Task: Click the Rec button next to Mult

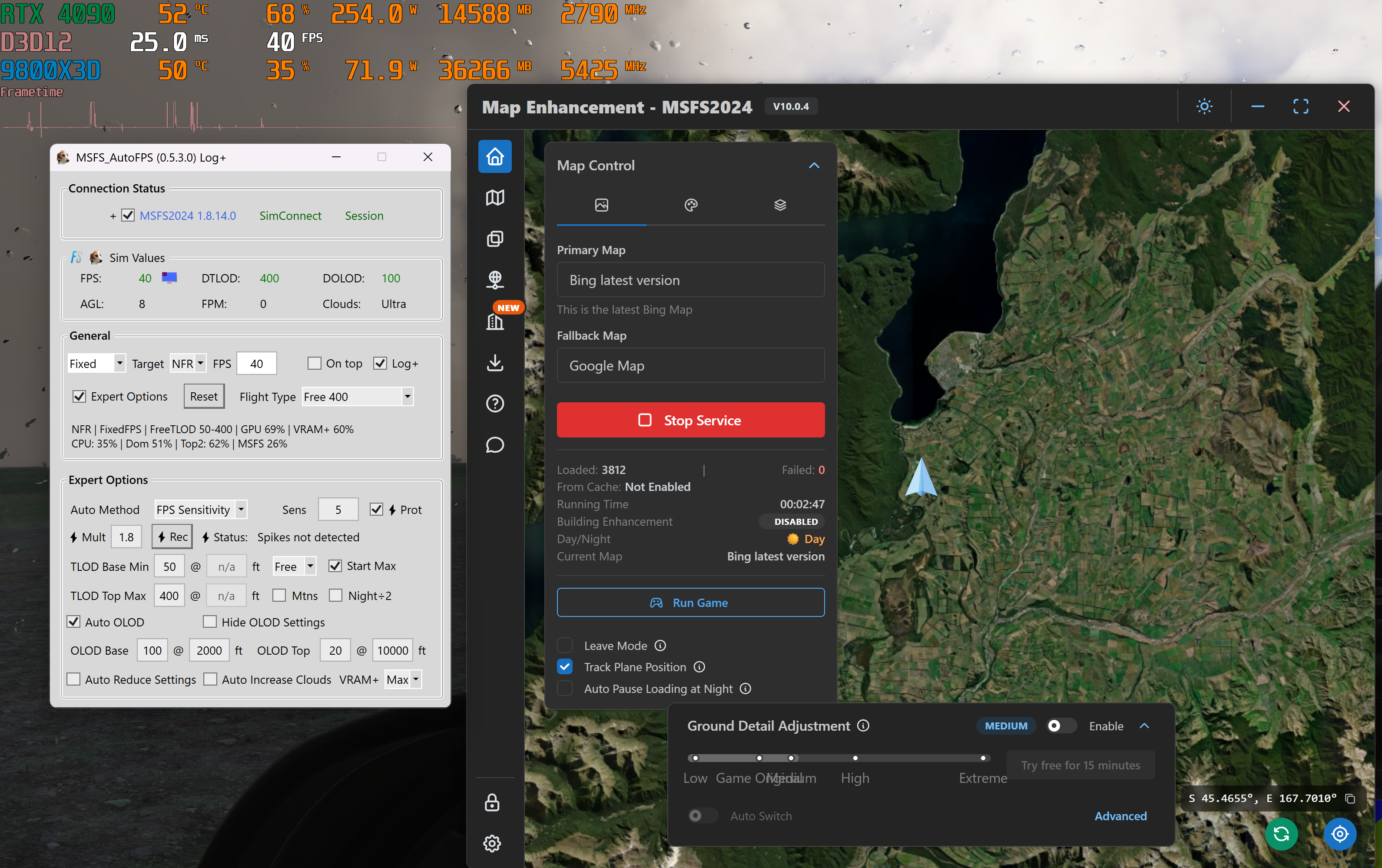Action: click(172, 537)
